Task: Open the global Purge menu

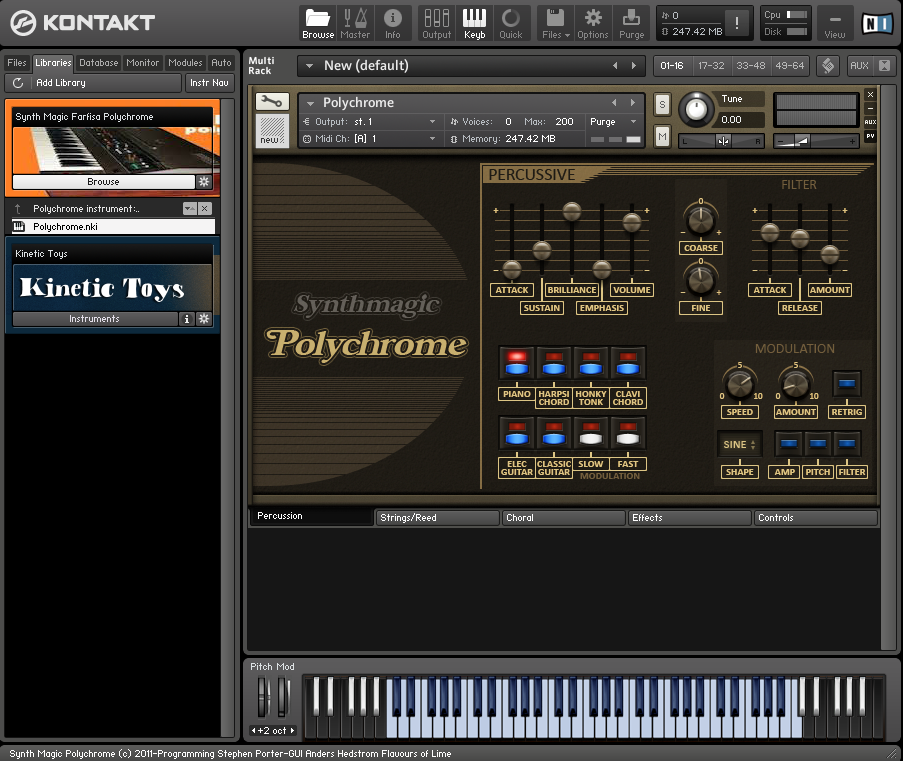Action: pos(631,24)
